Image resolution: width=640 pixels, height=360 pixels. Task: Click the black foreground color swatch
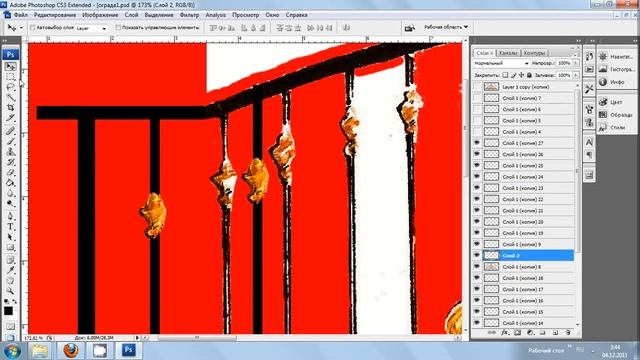8,311
